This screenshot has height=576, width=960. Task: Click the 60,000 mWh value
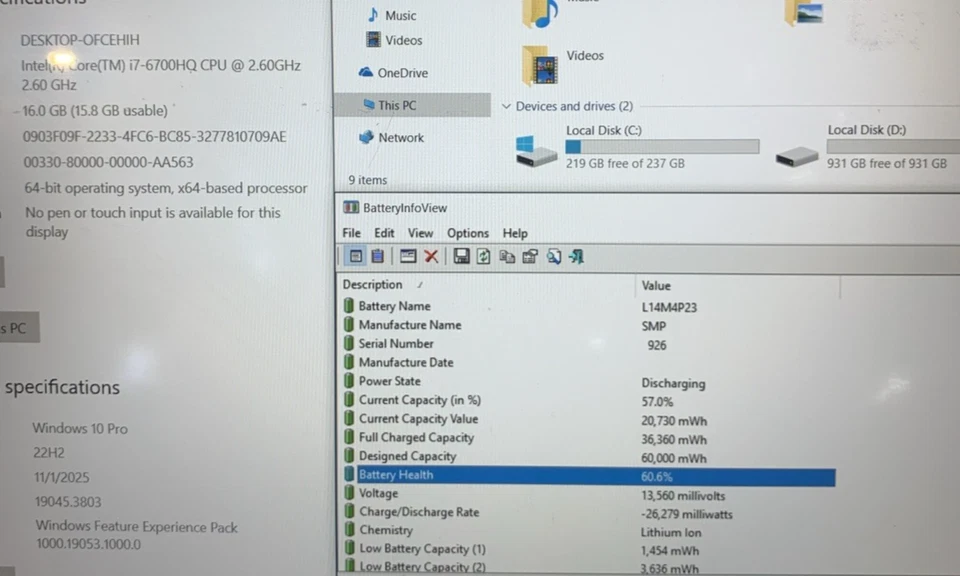[x=674, y=458]
